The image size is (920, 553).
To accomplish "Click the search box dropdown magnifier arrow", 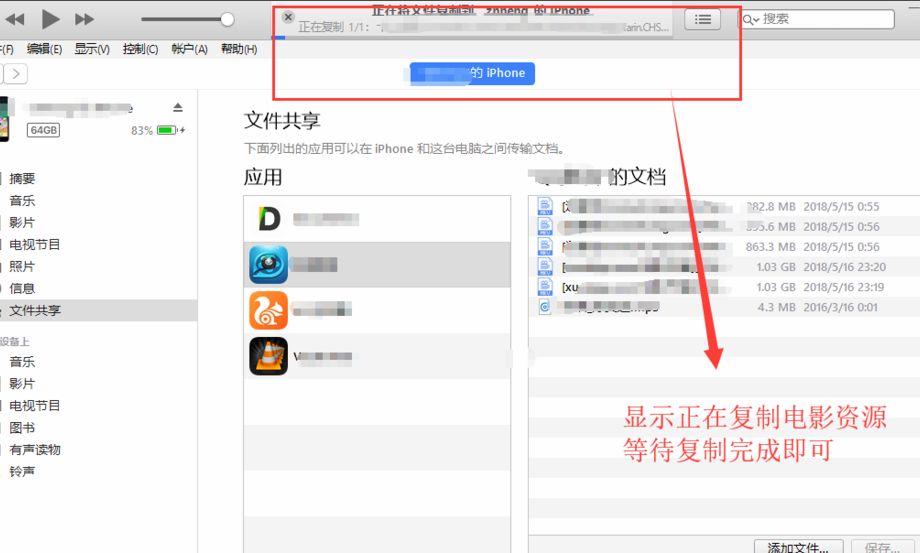I will coord(751,19).
